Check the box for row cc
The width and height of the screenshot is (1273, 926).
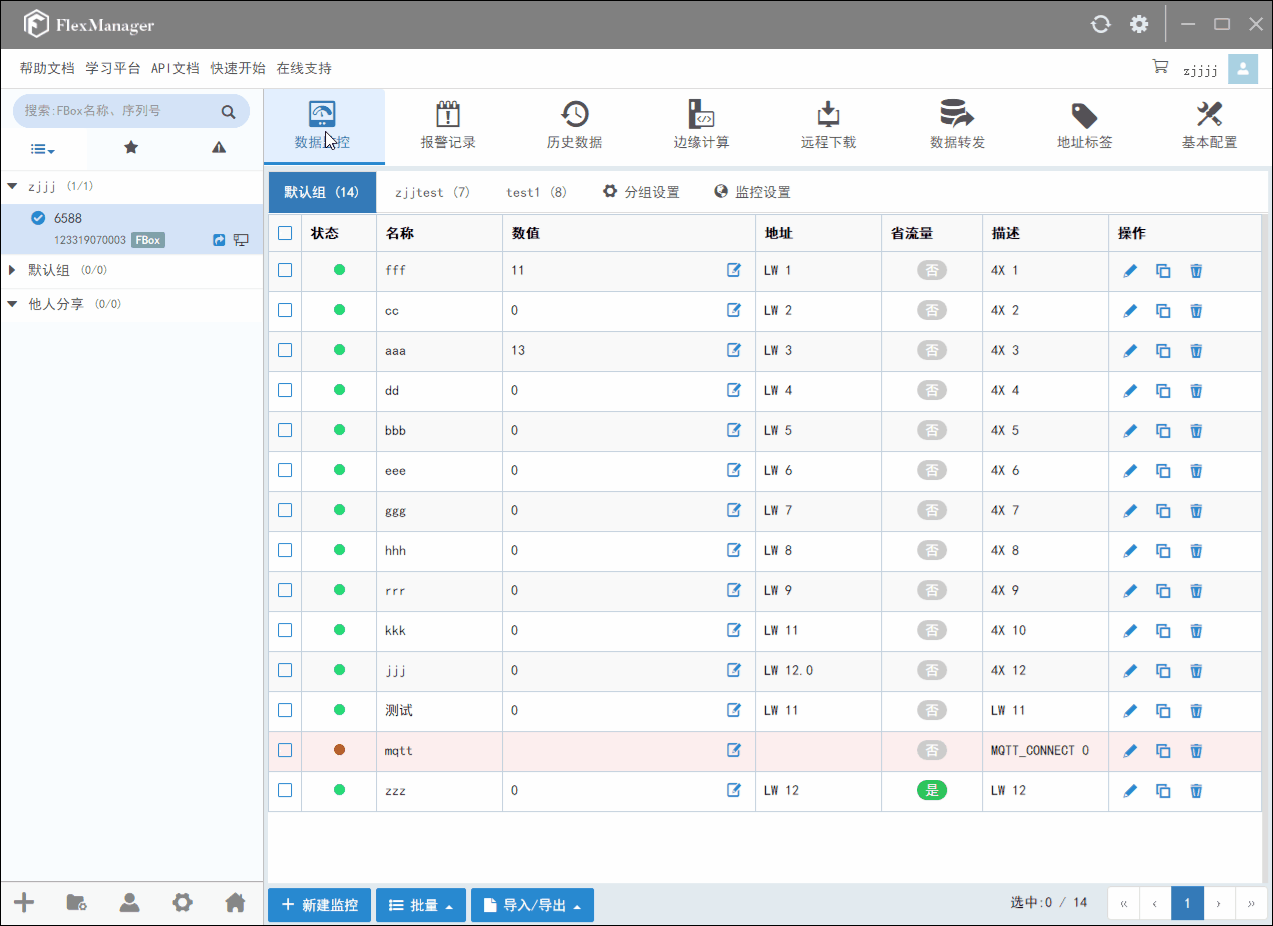[285, 310]
